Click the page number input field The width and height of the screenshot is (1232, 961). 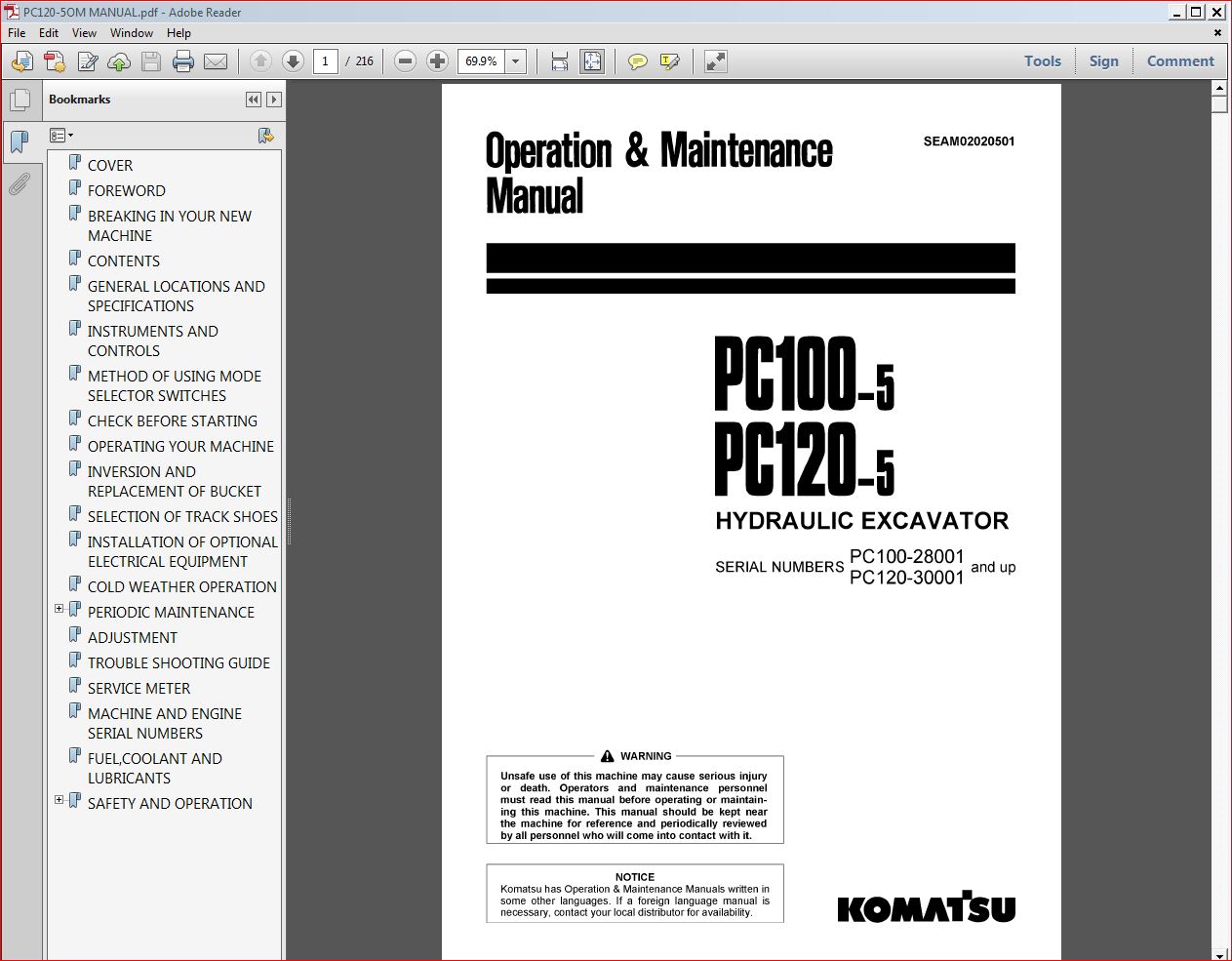point(325,61)
